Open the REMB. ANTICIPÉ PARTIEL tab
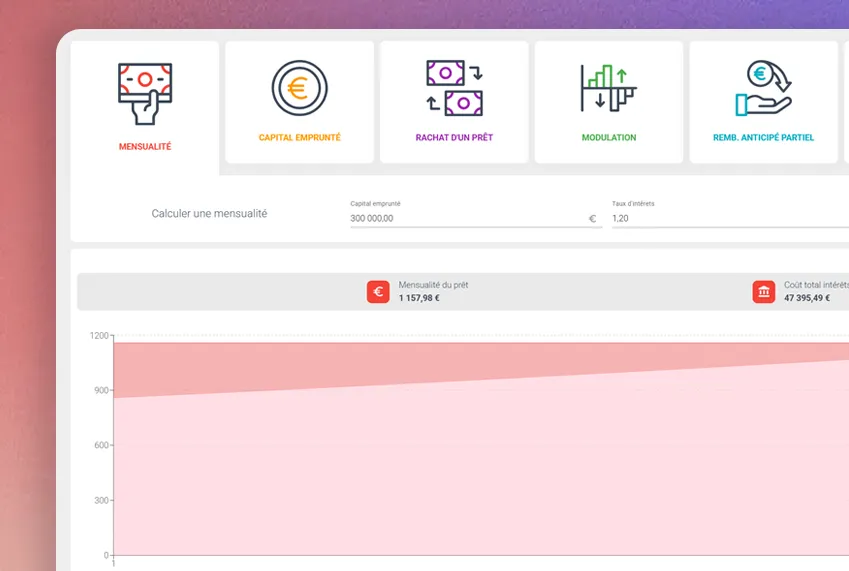Screen dimensions: 849x571 click(763, 102)
